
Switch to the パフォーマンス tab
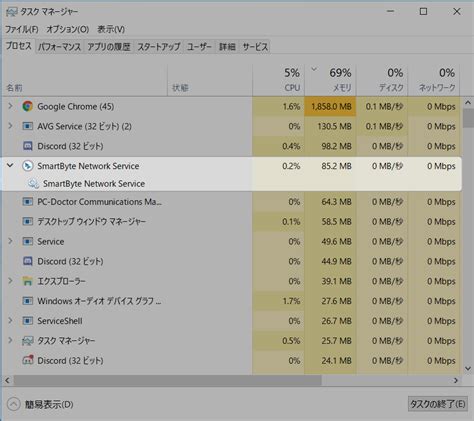click(59, 47)
